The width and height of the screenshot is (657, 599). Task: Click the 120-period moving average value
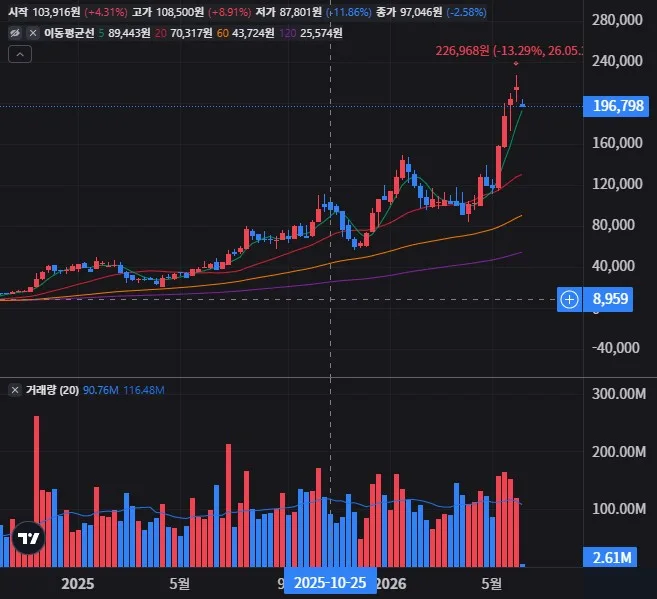[321, 33]
